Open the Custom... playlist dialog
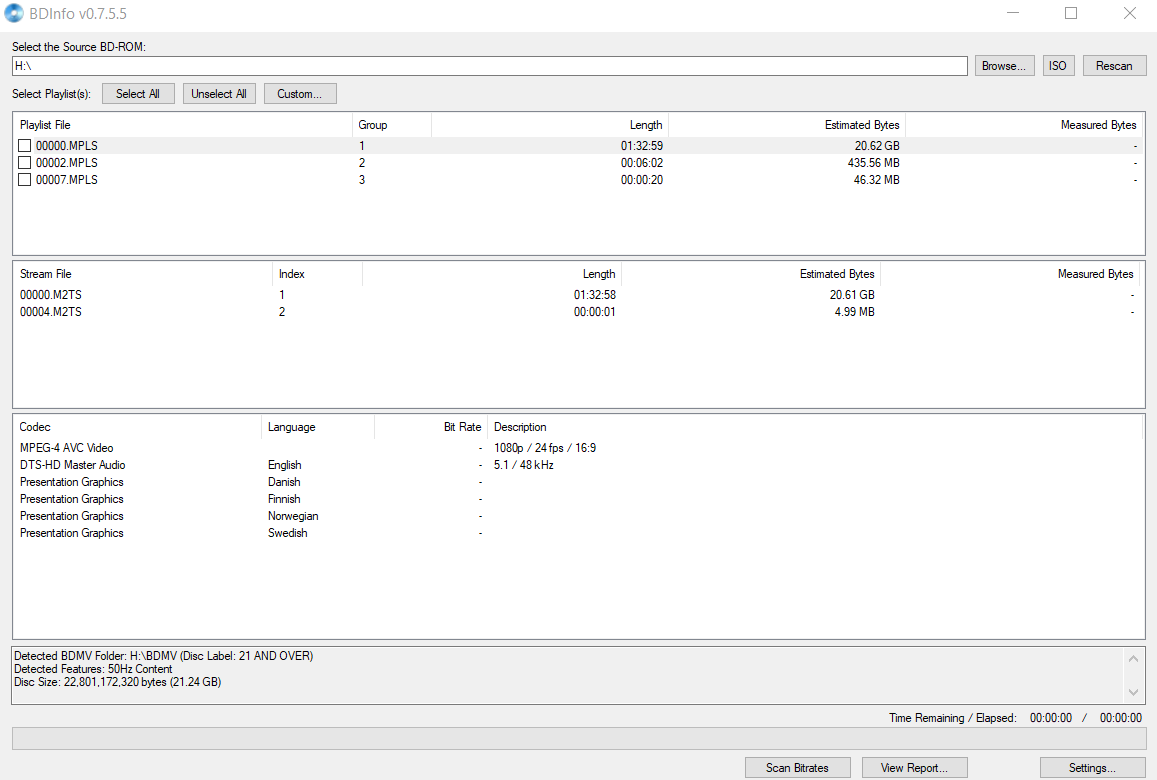This screenshot has height=780, width=1157. tap(300, 94)
